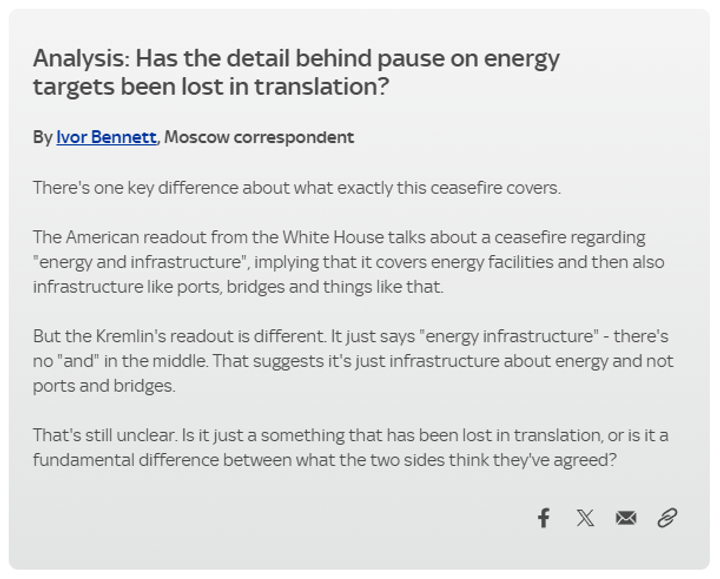Open Ivor Bennett's author profile link
720x579 pixels.
106,137
